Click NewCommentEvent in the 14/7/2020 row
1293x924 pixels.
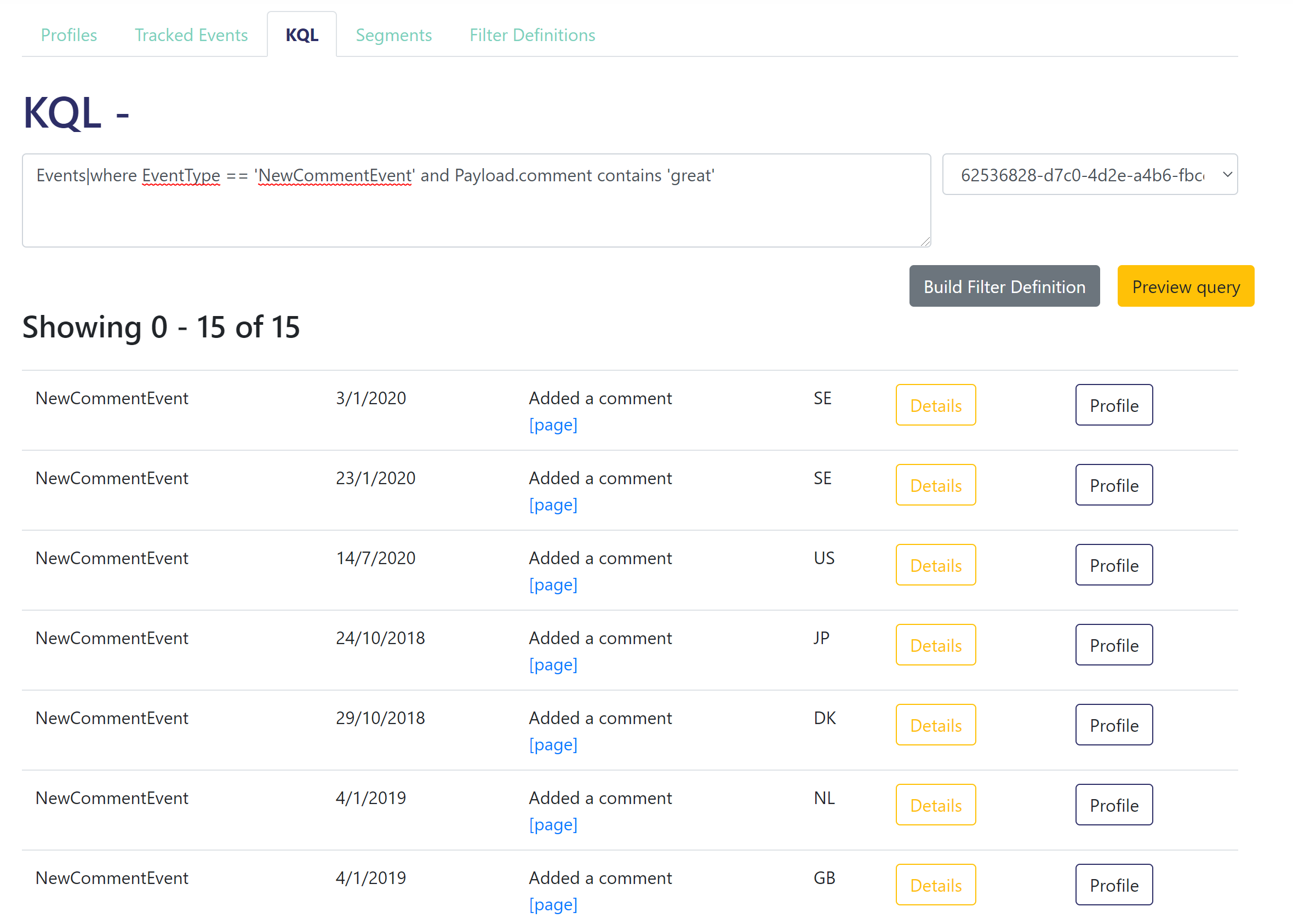point(112,558)
